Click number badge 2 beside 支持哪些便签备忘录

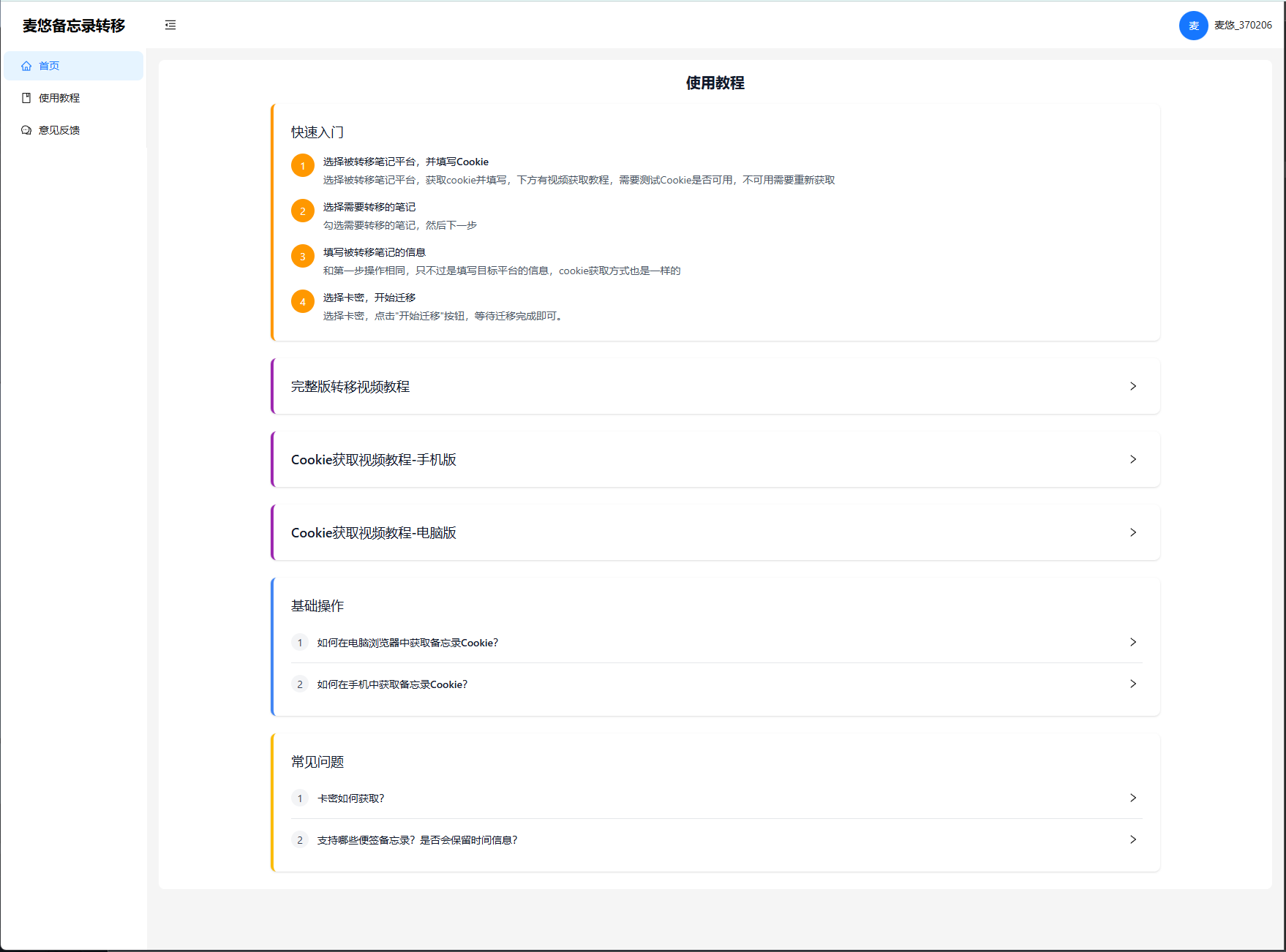(x=300, y=840)
